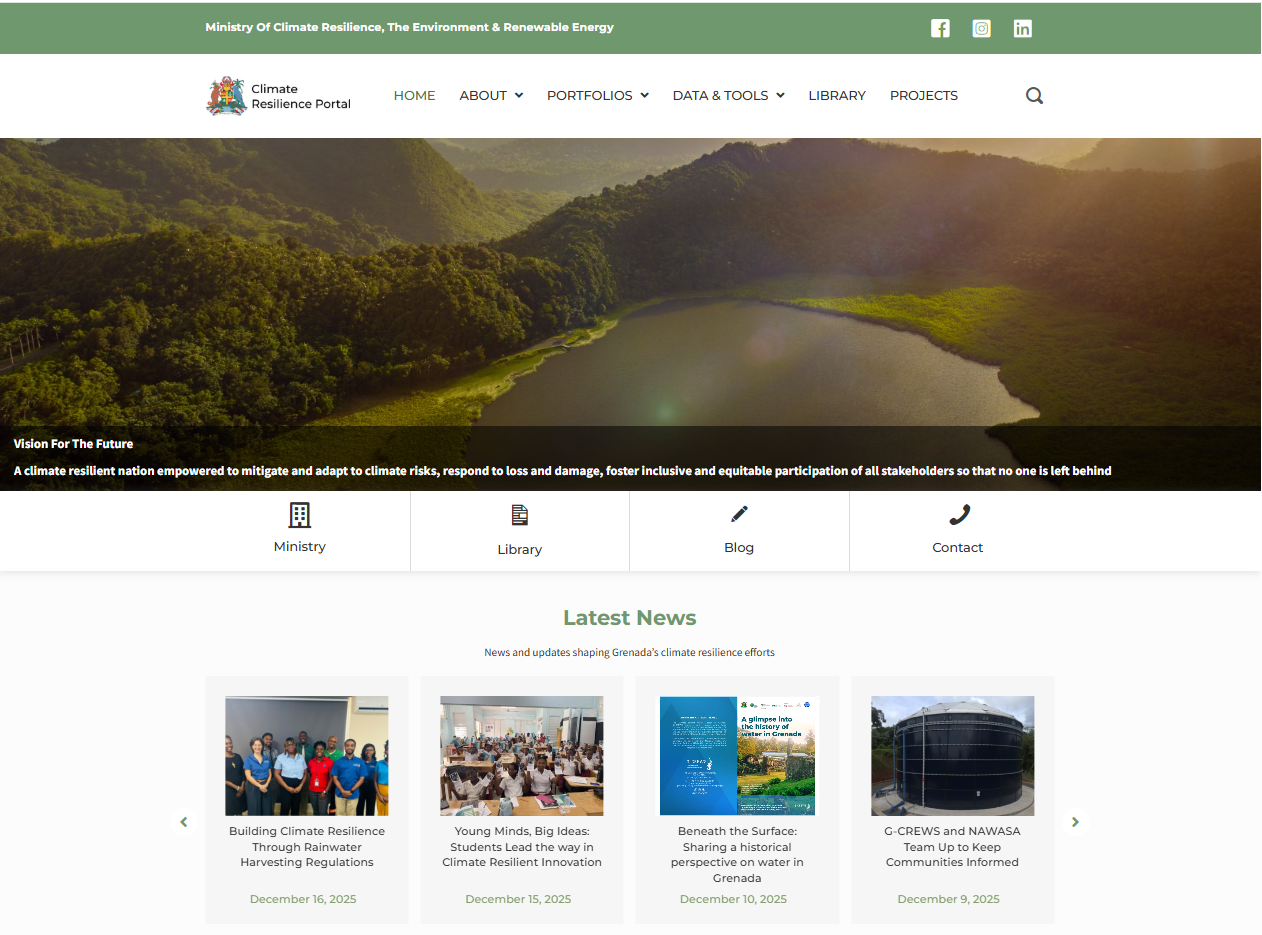Viewport: 1262px width, 935px height.
Task: Go to the HOME menu item
Action: click(414, 96)
